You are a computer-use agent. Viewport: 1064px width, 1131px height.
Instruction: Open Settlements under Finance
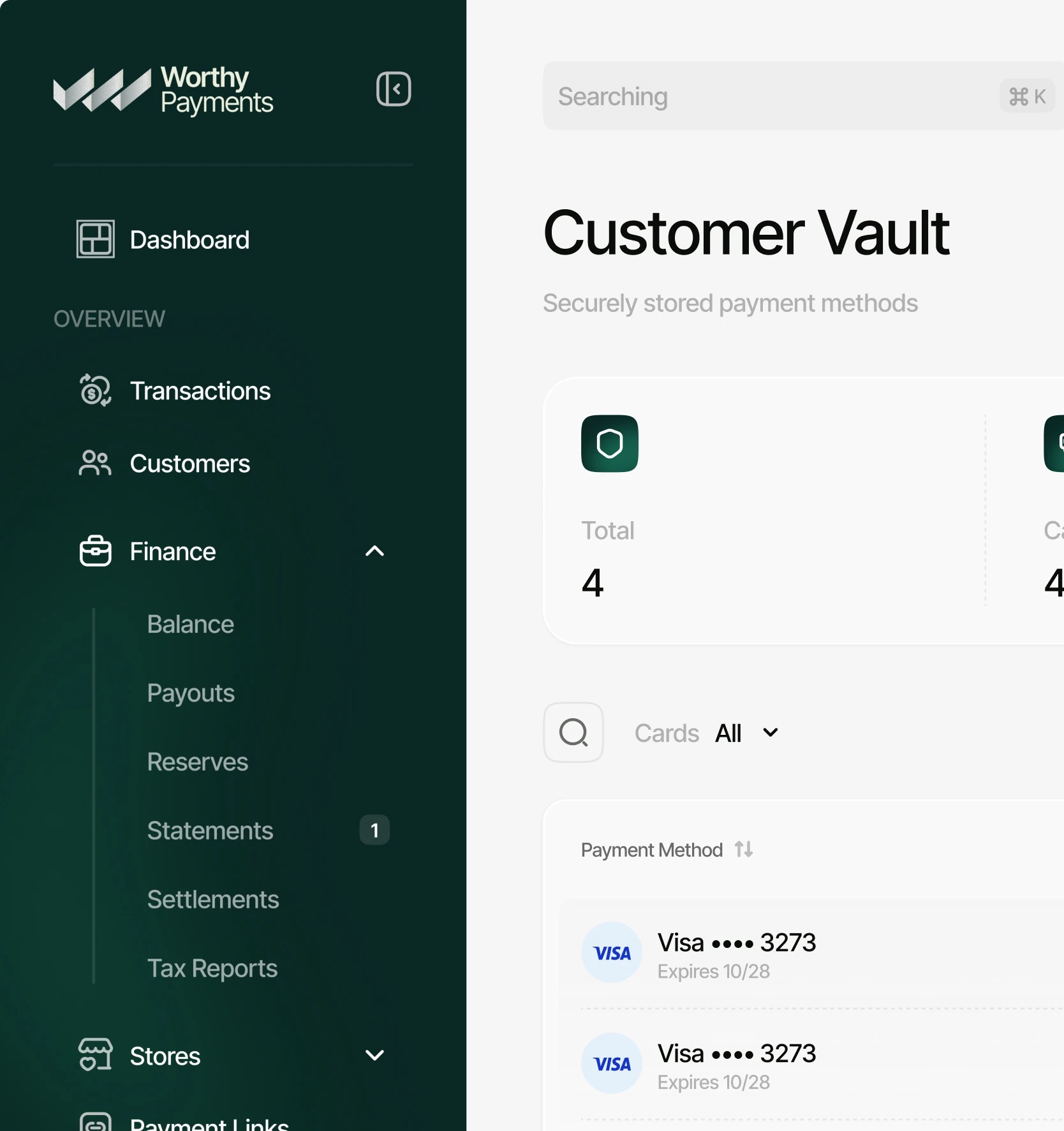tap(213, 899)
